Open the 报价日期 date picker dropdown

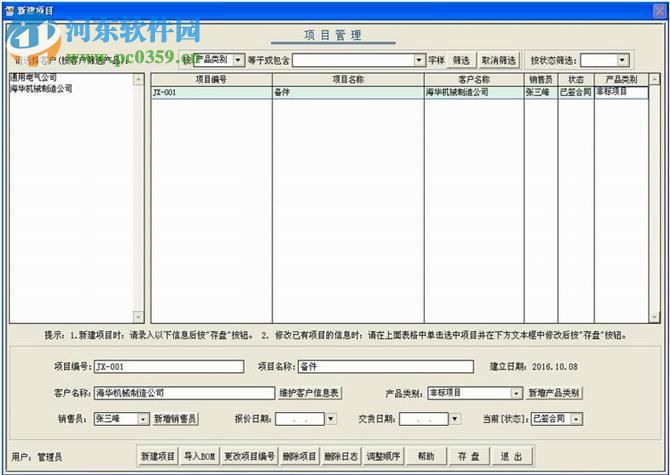pos(331,419)
